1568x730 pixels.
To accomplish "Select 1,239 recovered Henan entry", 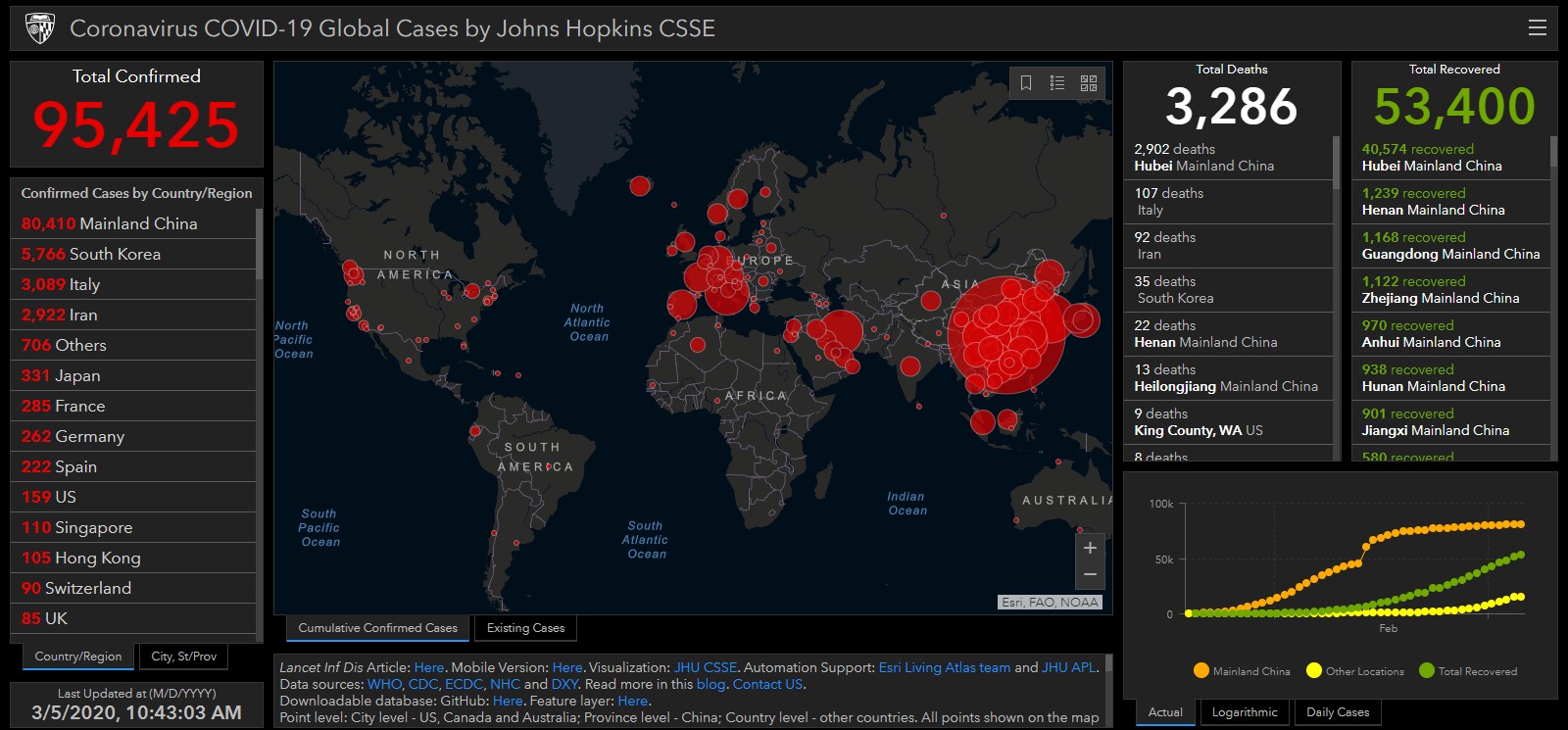I will point(1450,202).
